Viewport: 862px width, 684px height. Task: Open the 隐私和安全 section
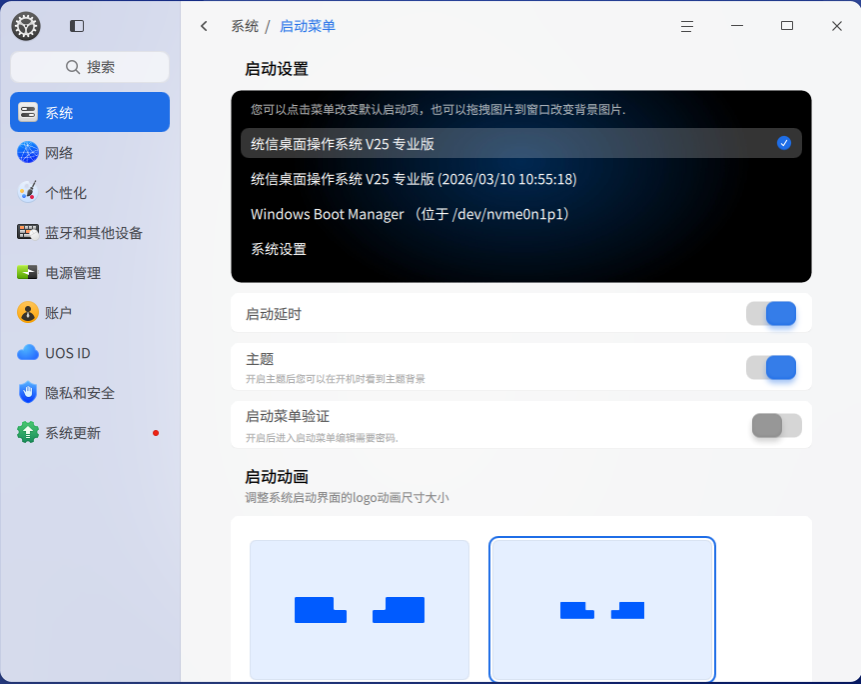[90, 393]
